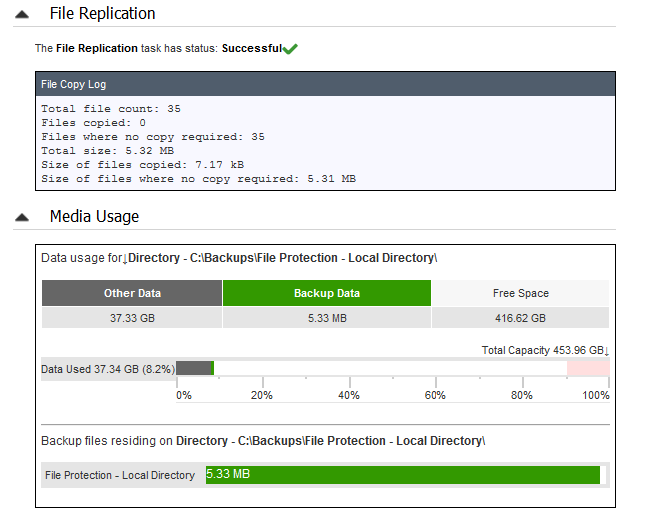Click the 37.33 GB Other Data value
The image size is (661, 521).
pyautogui.click(x=132, y=318)
